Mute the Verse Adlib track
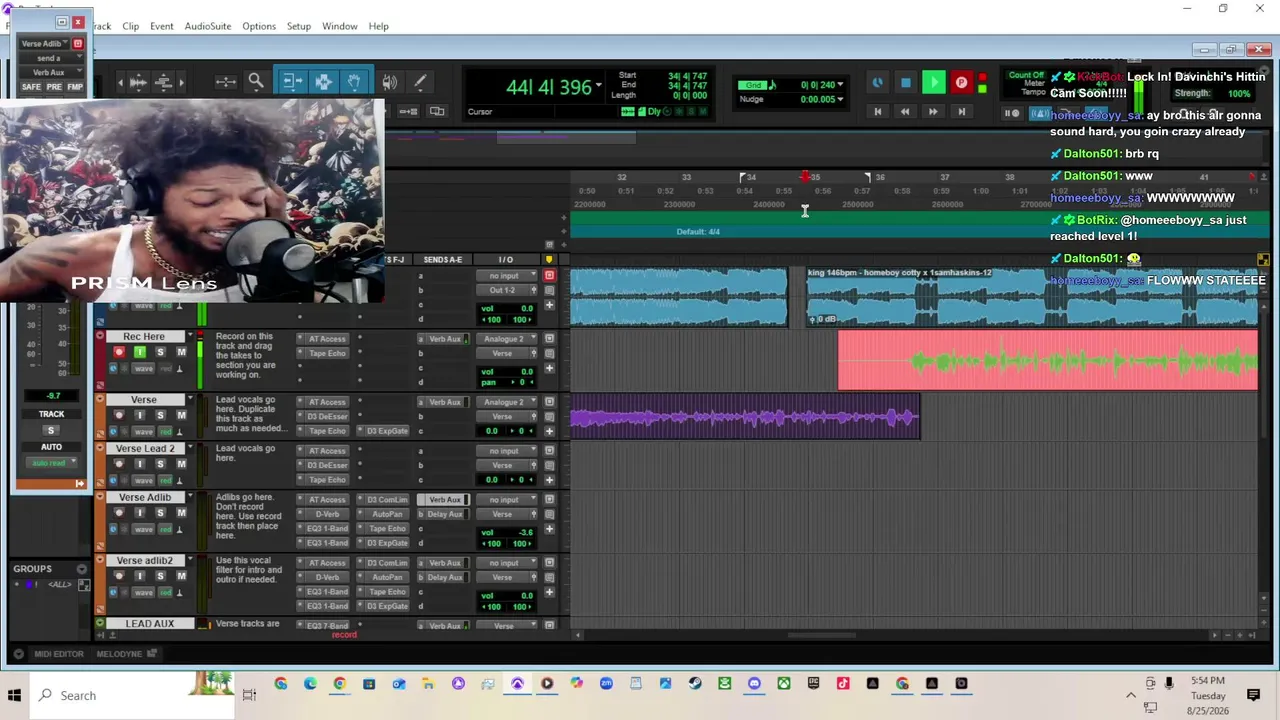 (x=181, y=513)
